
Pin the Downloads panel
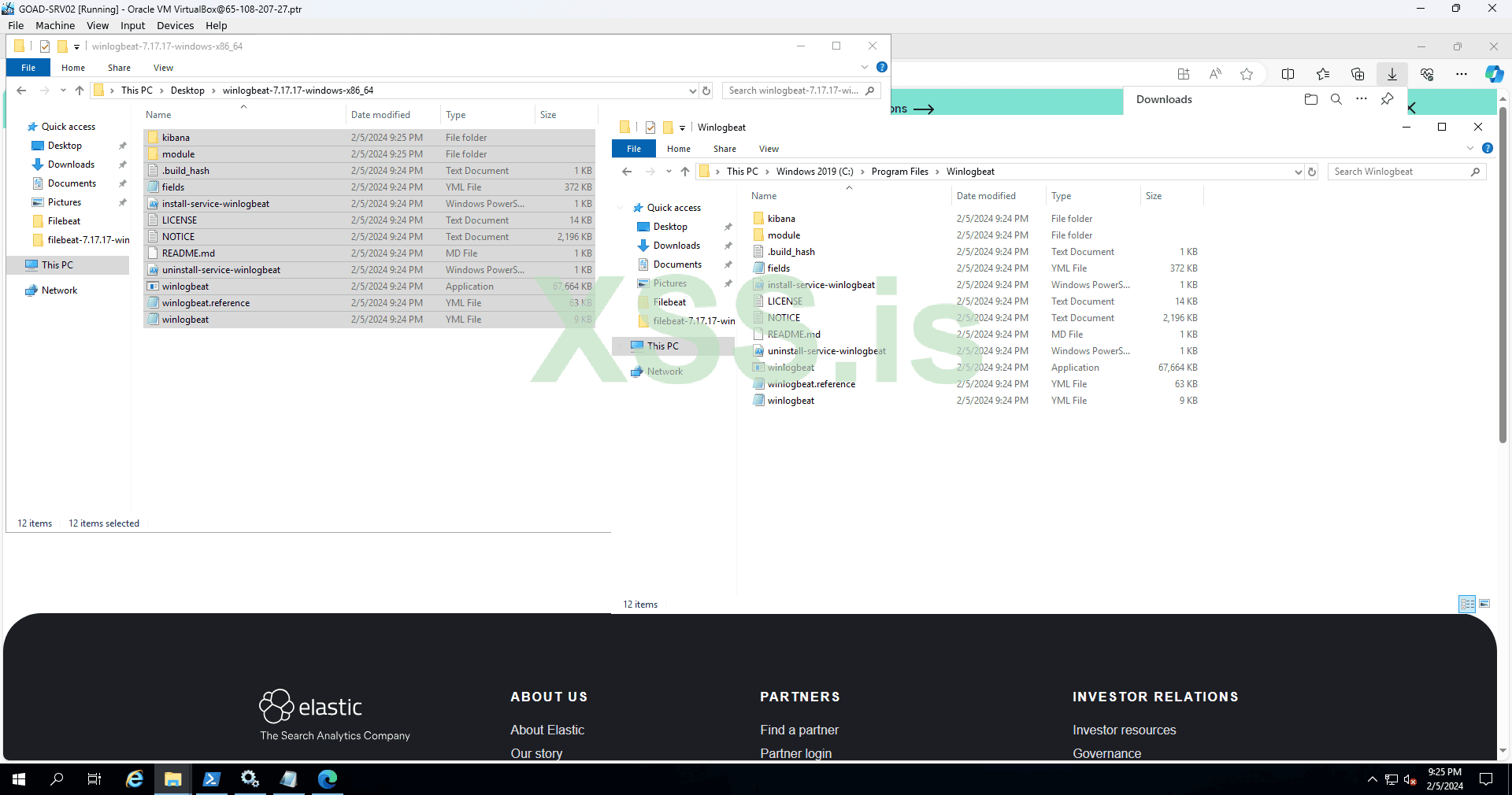click(x=1387, y=99)
